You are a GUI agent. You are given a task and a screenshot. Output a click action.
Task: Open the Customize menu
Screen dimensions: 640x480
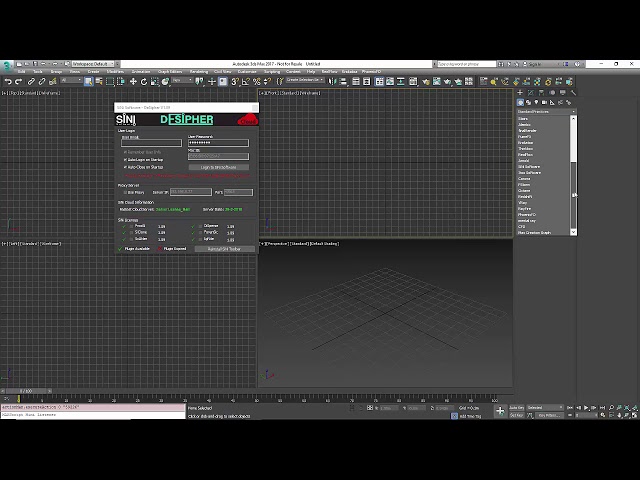[x=247, y=71]
